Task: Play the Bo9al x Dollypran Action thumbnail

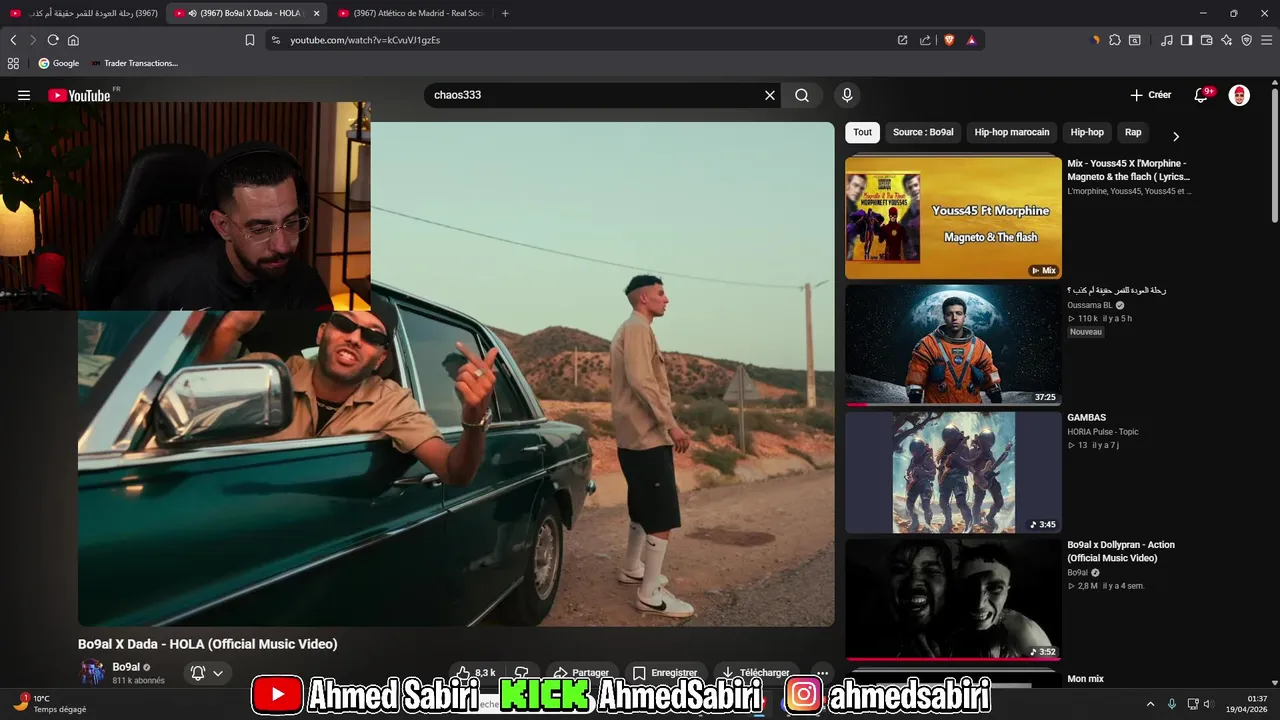Action: click(953, 599)
